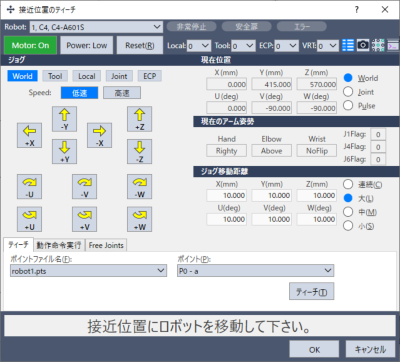The width and height of the screenshot is (400, 362).
Task: Toggle Motor: On button
Action: [x=30, y=45]
